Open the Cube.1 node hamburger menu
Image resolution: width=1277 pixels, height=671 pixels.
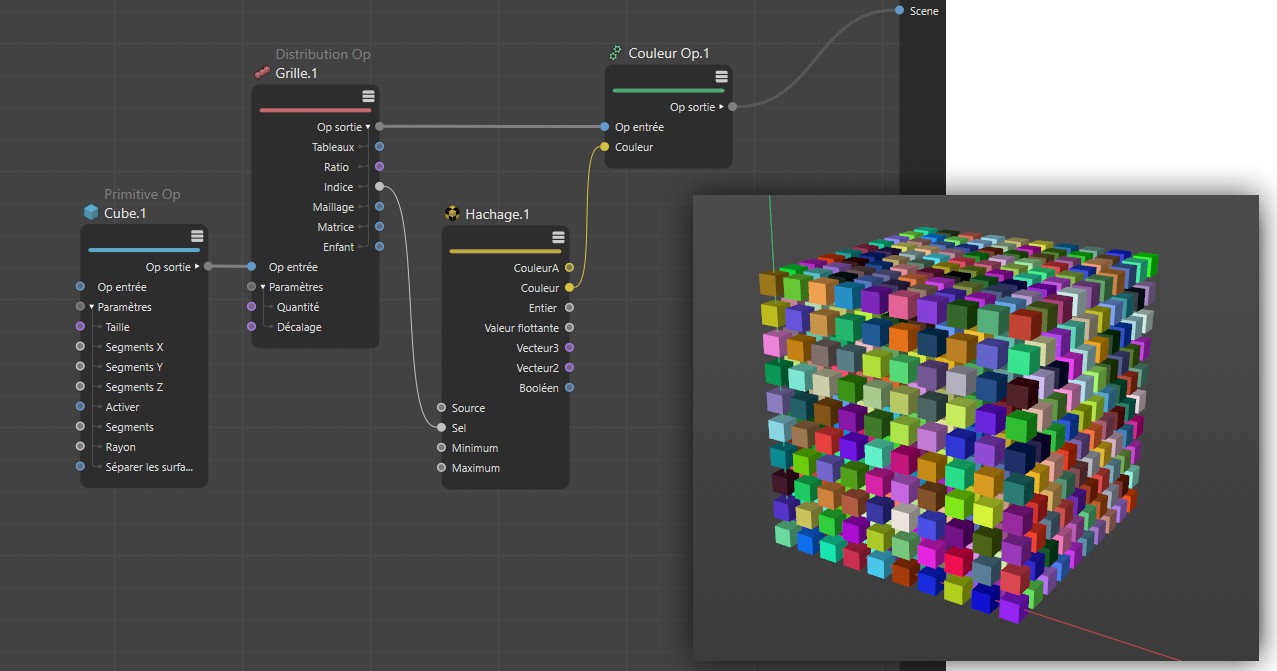pyautogui.click(x=197, y=236)
